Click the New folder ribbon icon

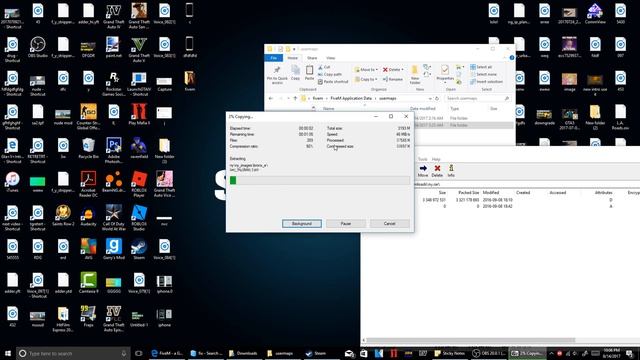415,74
